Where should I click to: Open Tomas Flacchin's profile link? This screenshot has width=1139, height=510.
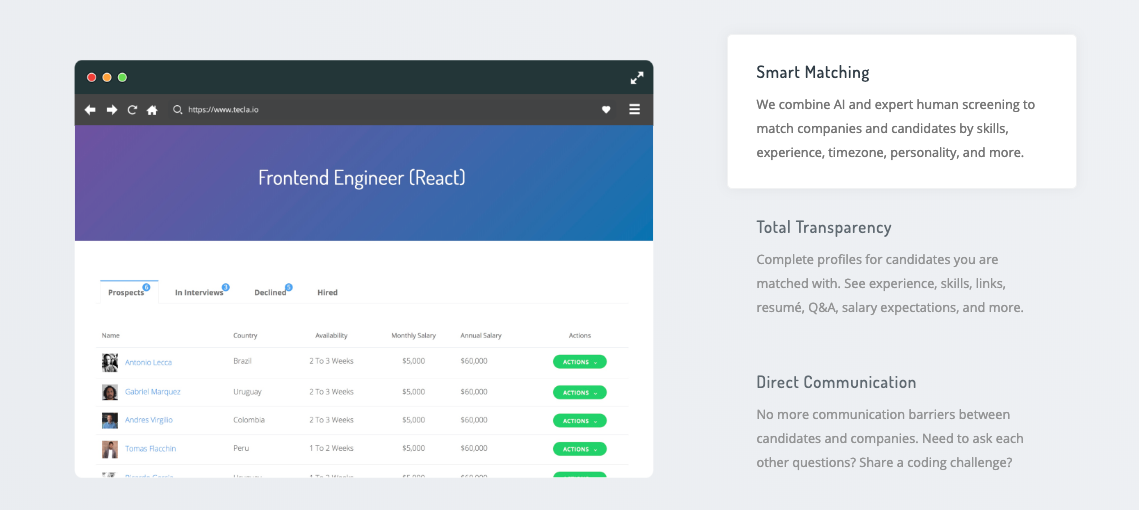click(x=150, y=449)
